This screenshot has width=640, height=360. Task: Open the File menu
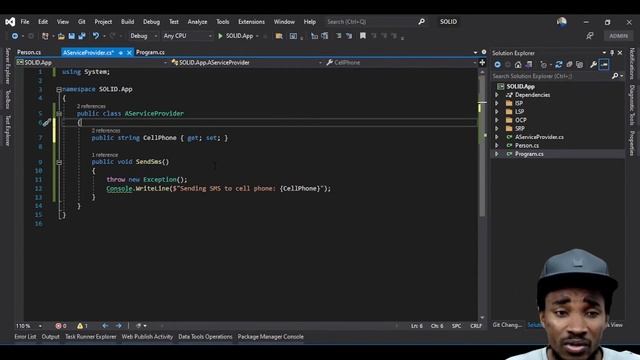[25, 22]
